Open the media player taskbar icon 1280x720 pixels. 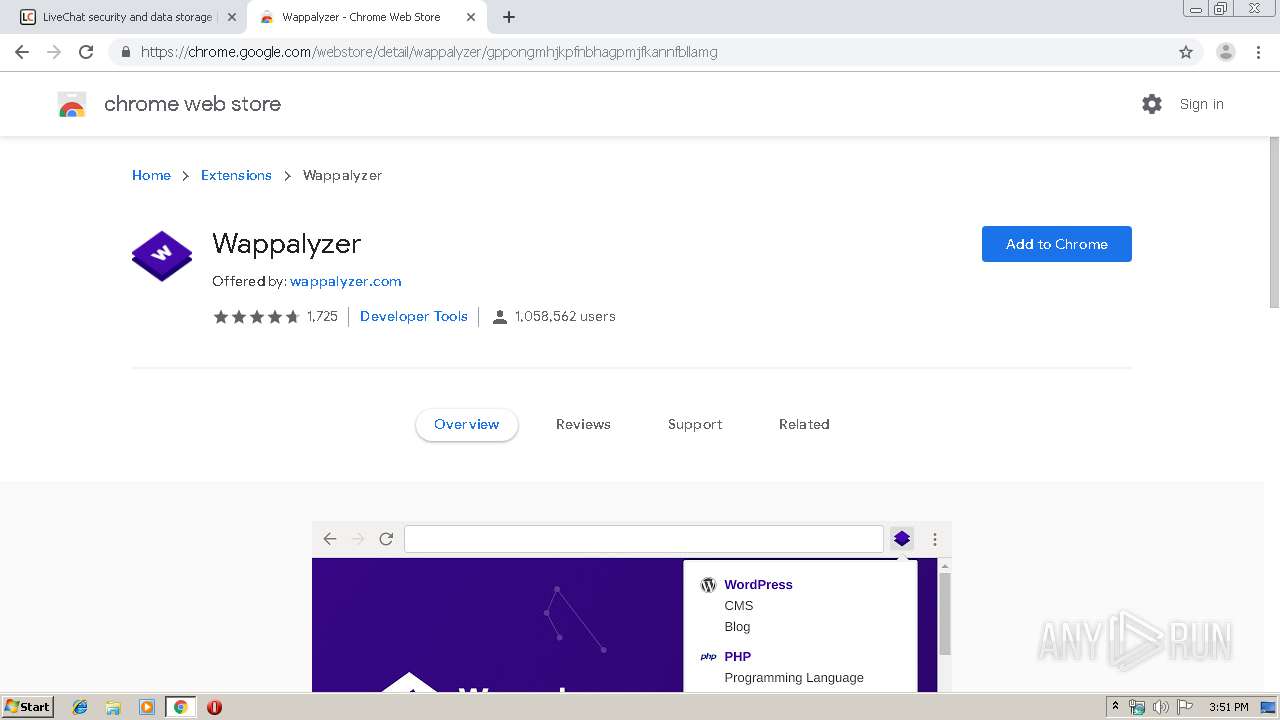[146, 707]
